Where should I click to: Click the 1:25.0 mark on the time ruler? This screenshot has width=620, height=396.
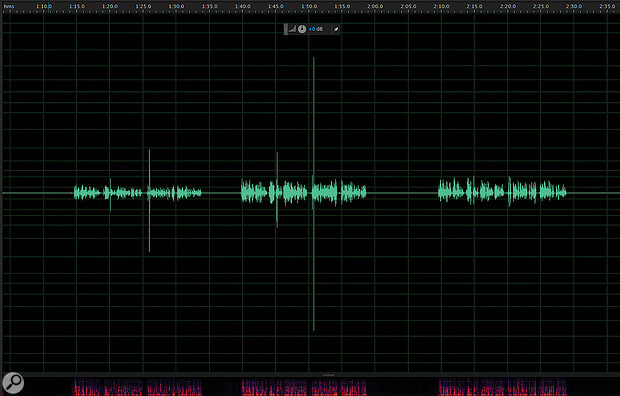click(x=143, y=6)
